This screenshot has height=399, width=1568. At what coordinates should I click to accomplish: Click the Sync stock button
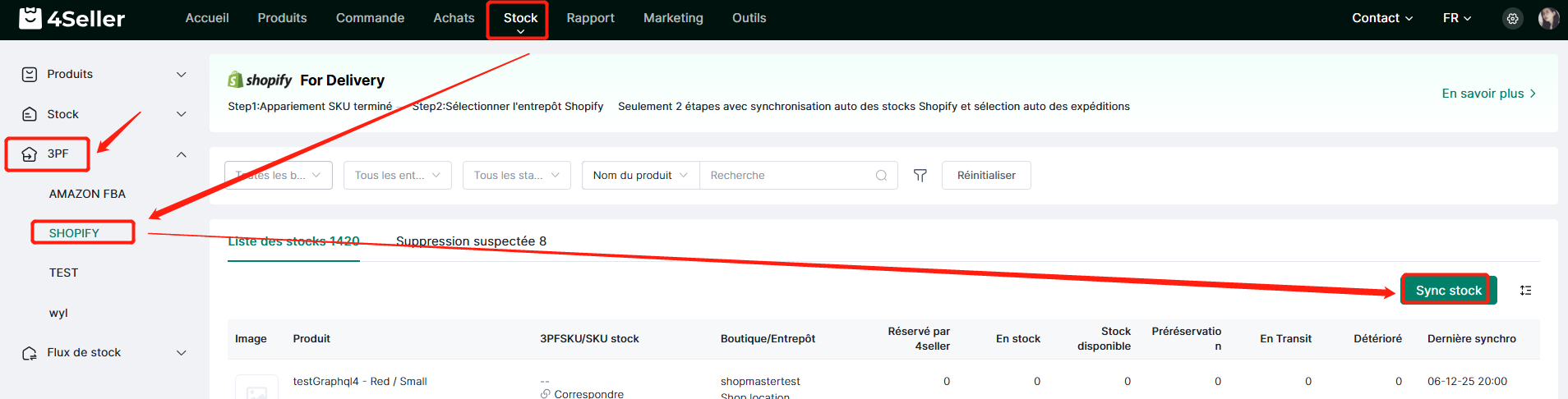click(x=1449, y=291)
